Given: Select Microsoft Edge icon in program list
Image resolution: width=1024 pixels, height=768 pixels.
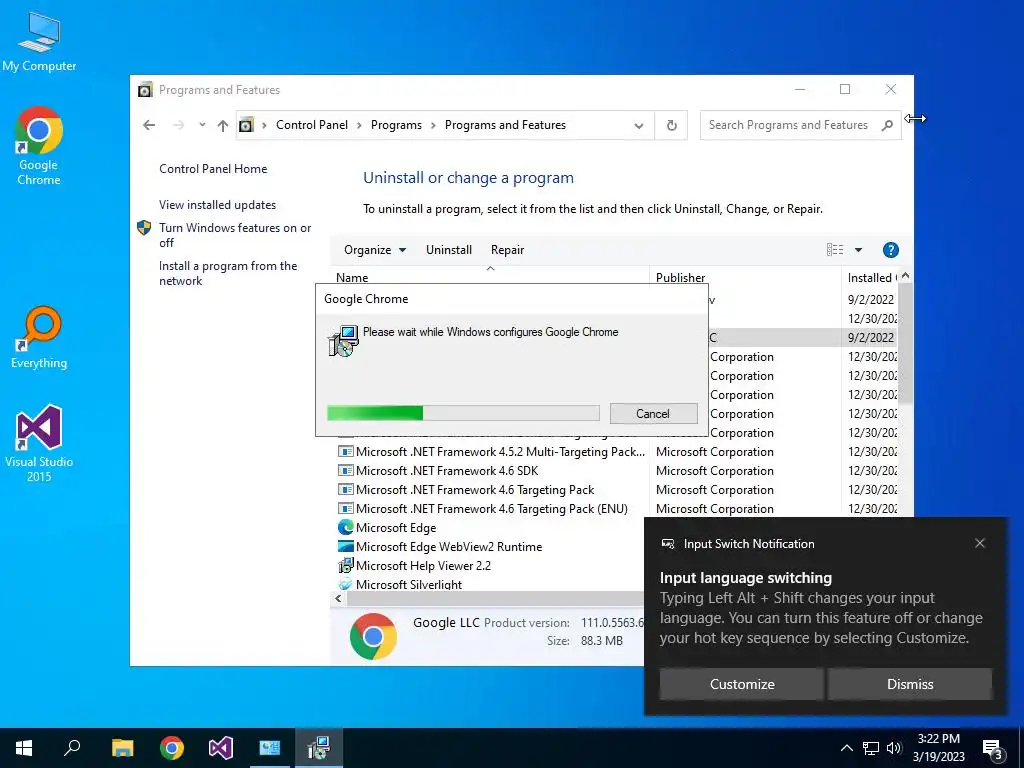Looking at the screenshot, I should click(x=345, y=527).
